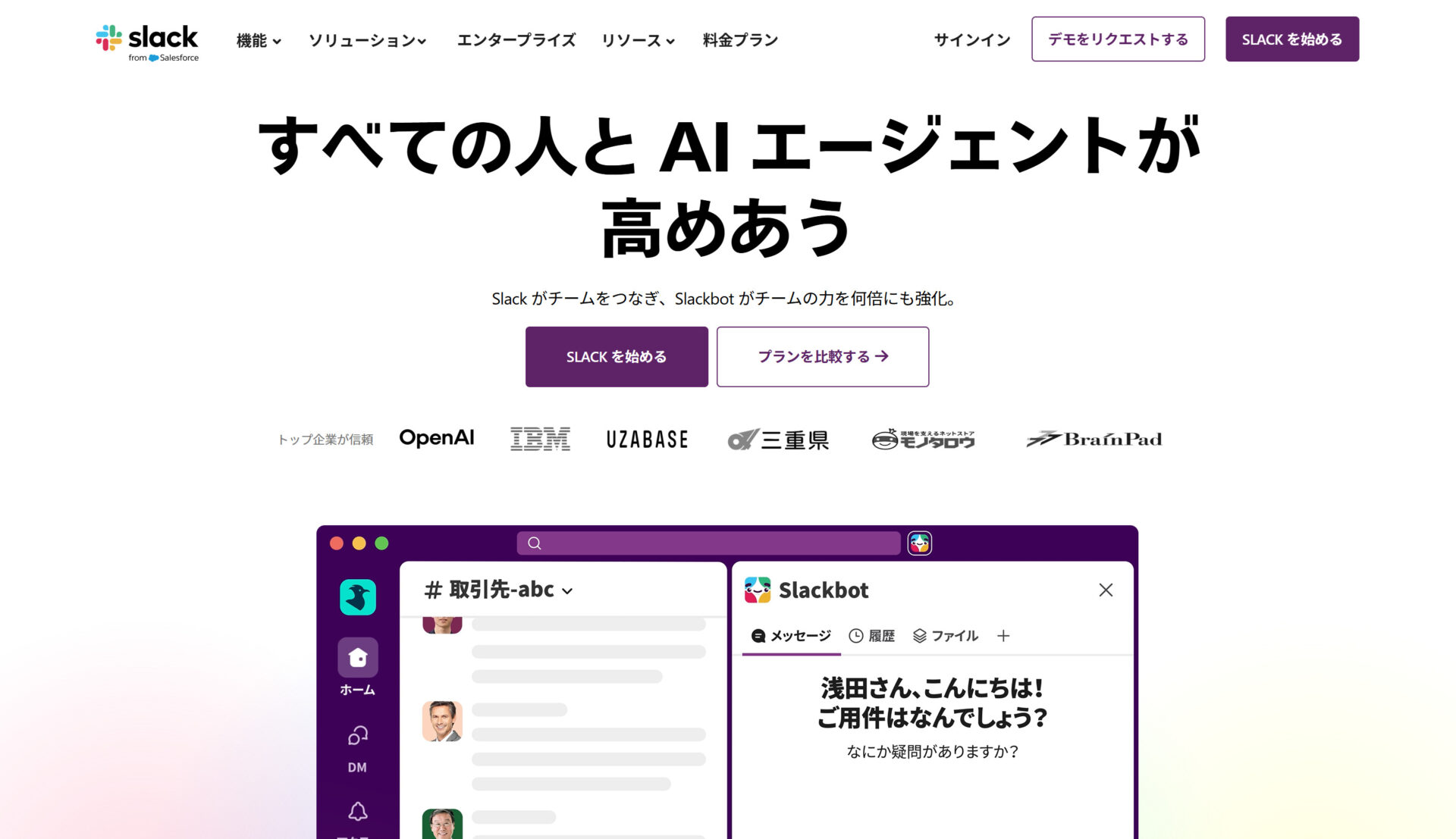1456x839 pixels.
Task: Click the red window dot in the mockup
Action: 337,543
